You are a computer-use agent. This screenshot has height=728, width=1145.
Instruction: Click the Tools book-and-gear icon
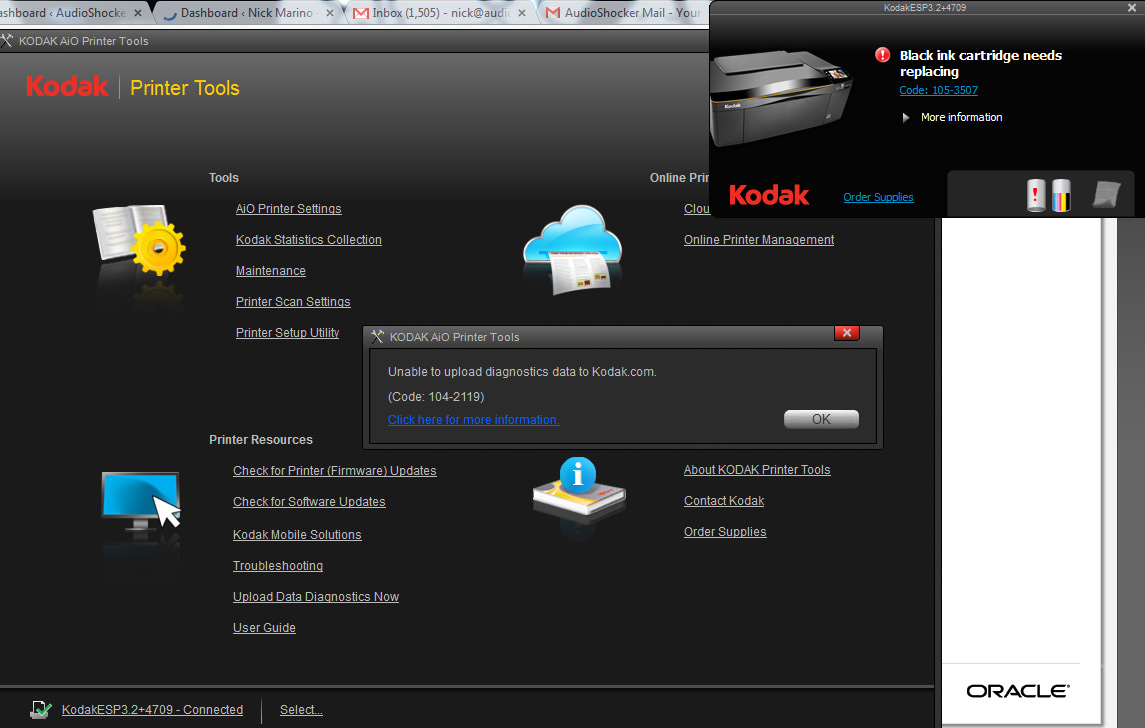click(x=139, y=240)
